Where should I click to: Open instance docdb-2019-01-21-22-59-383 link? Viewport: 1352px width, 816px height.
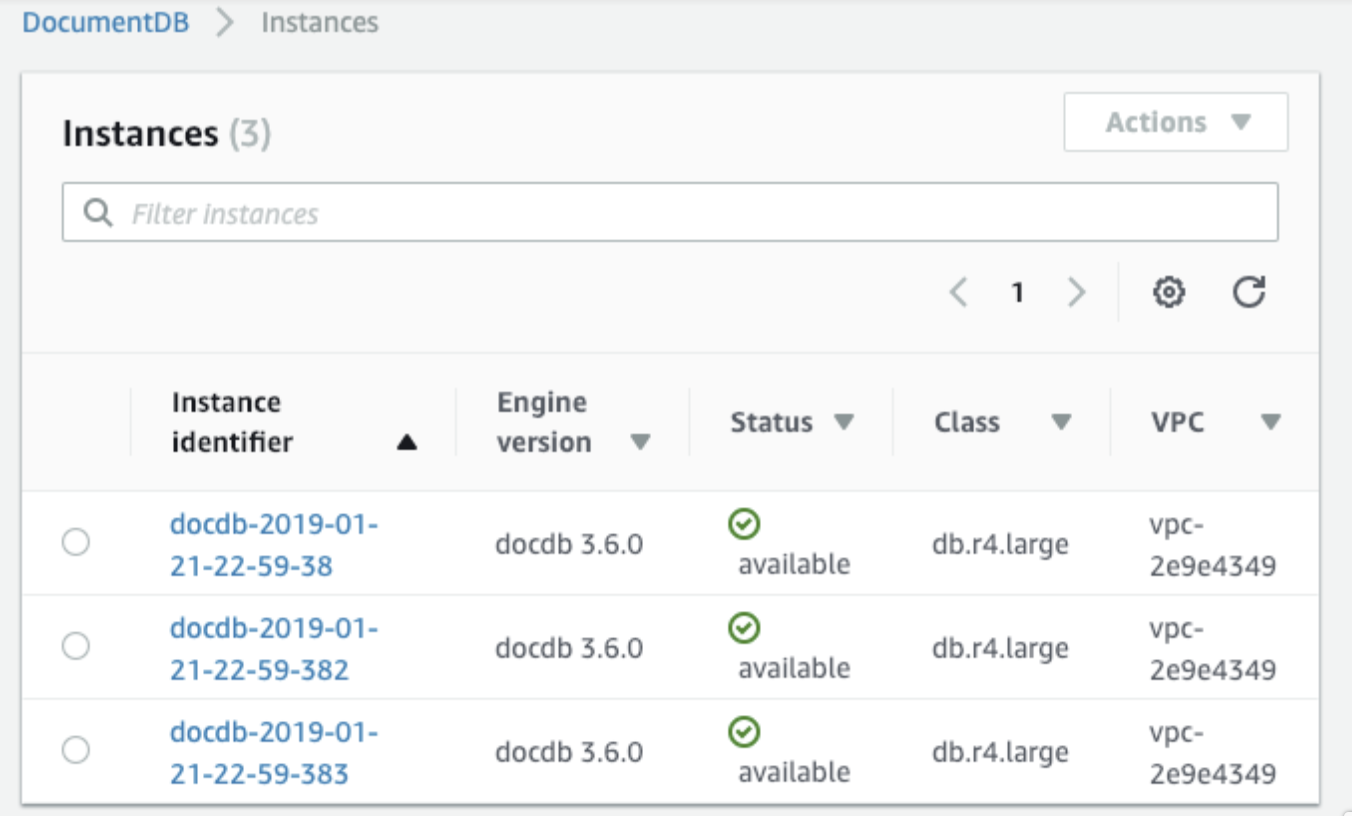pyautogui.click(x=274, y=752)
